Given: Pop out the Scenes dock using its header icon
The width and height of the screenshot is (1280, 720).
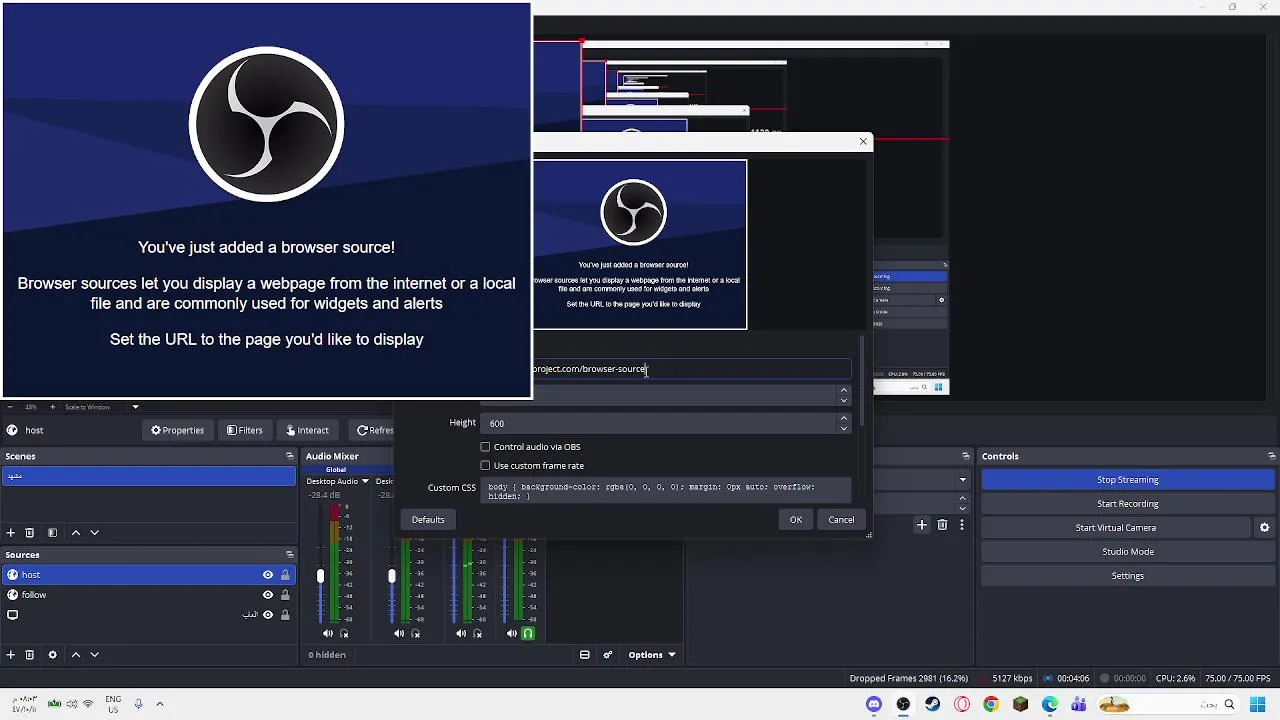Looking at the screenshot, I should [289, 456].
